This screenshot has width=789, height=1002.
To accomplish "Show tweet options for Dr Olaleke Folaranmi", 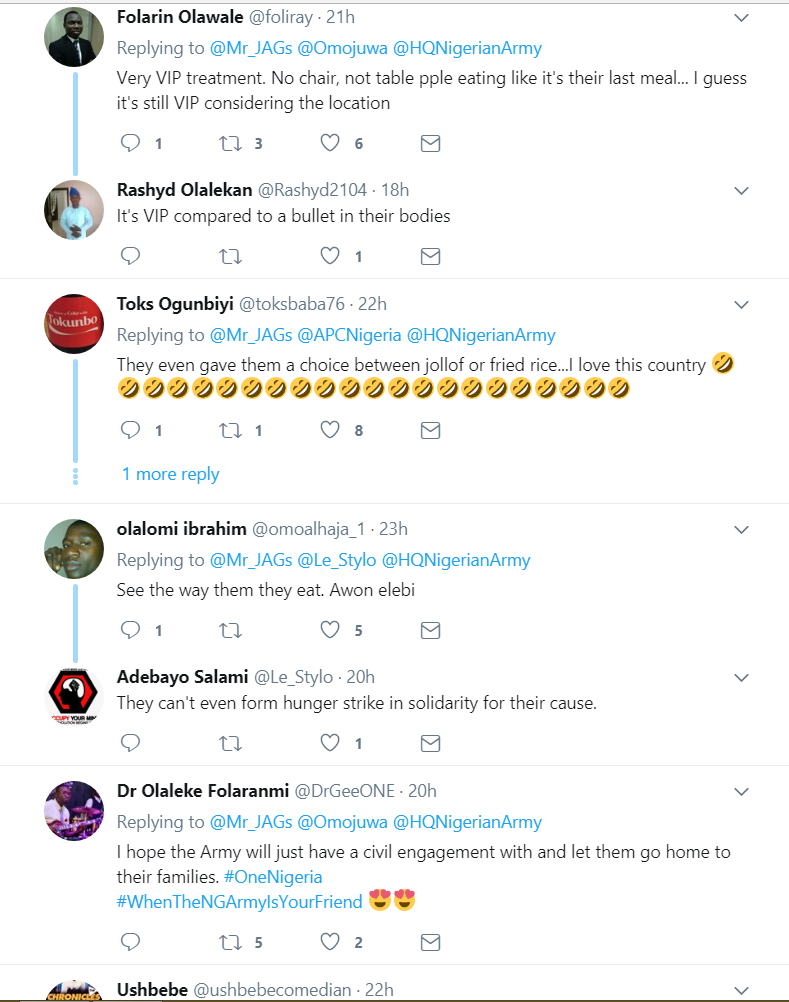I will point(742,792).
